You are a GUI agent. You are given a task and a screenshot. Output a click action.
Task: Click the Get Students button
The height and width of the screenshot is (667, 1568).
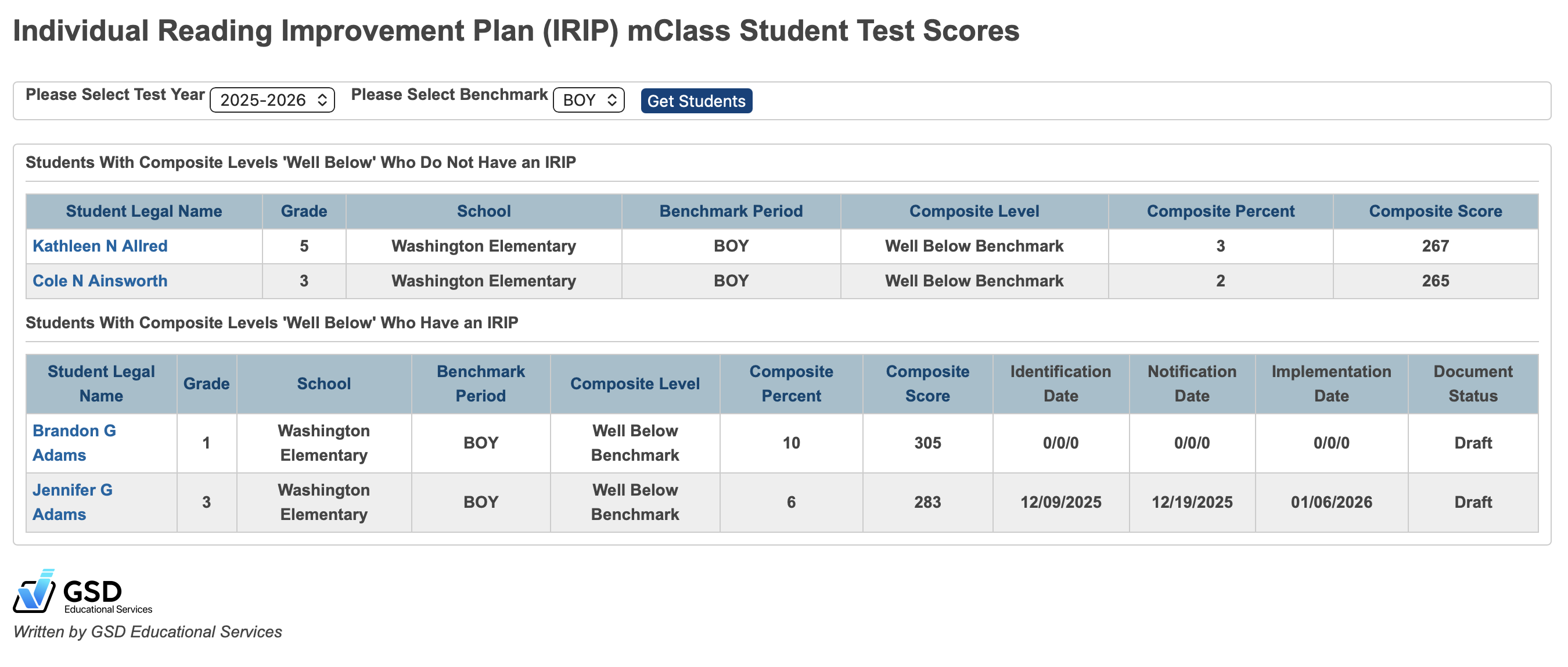(696, 101)
